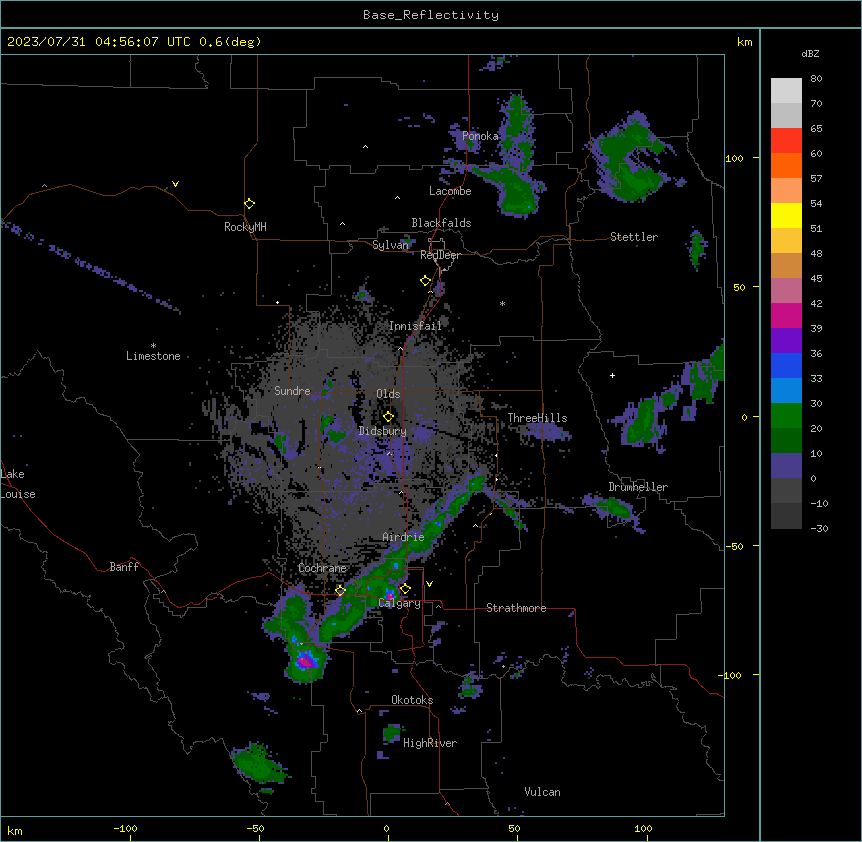The width and height of the screenshot is (862, 842).
Task: Choose the purple 39 dBZ legend swatch
Action: 786,341
